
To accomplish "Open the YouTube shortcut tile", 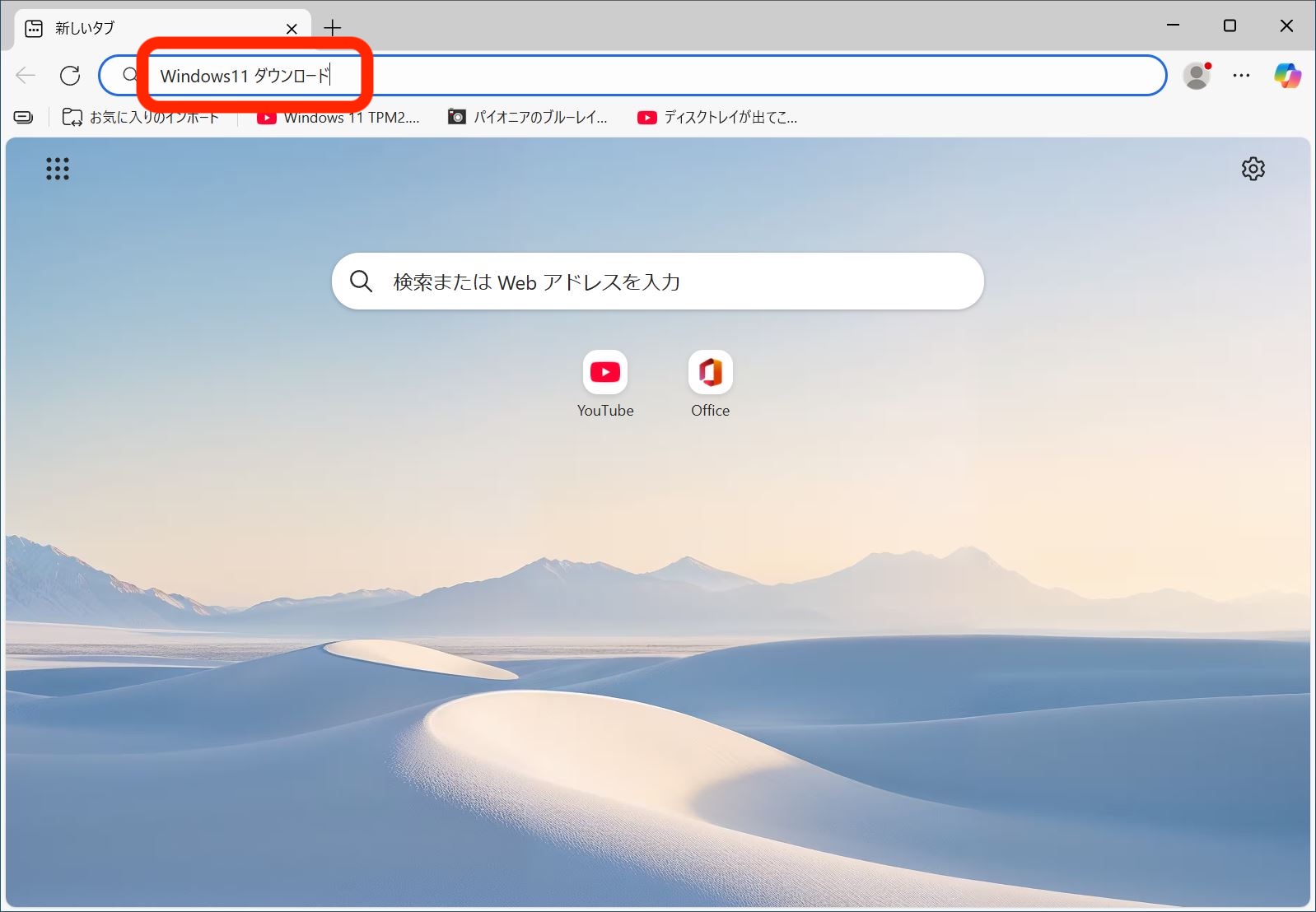I will 605,373.
